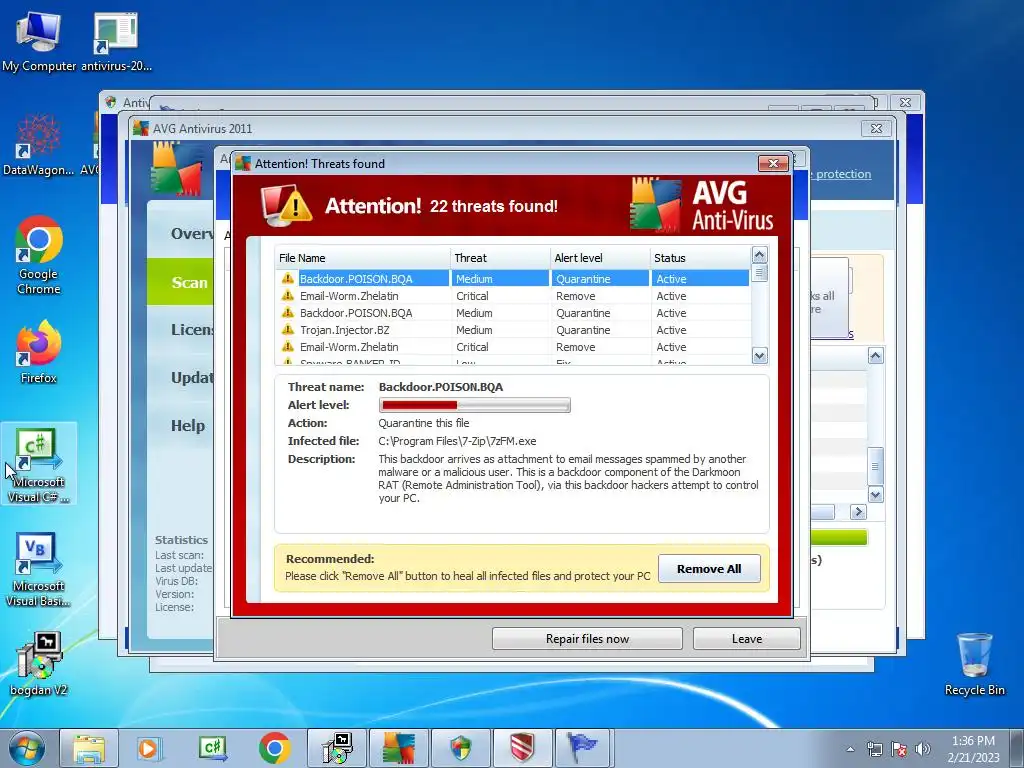This screenshot has width=1024, height=768.
Task: Launch Firefox from desktop
Action: [x=39, y=351]
